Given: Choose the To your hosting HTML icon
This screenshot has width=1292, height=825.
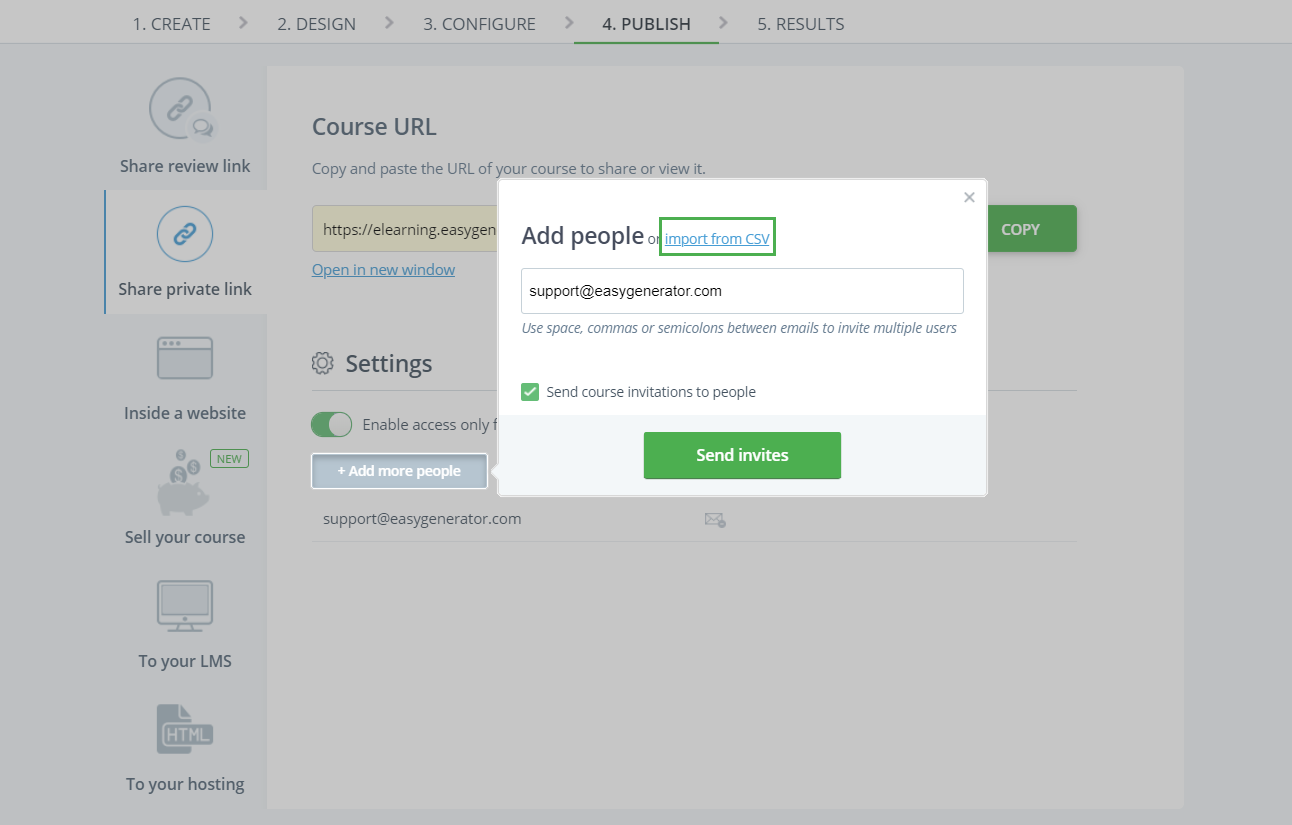Looking at the screenshot, I should tap(185, 730).
